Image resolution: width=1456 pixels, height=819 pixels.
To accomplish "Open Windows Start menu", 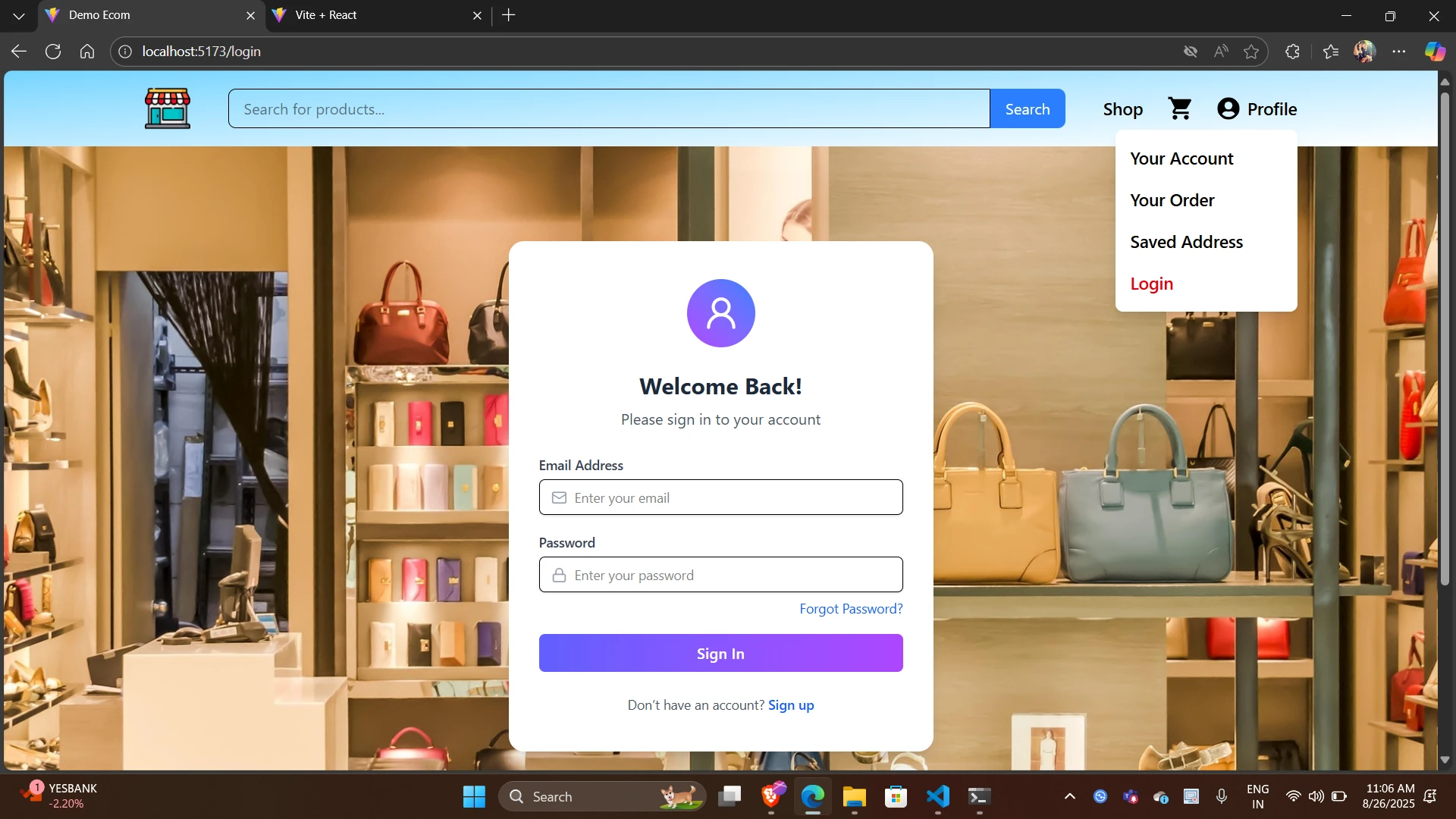I will click(x=474, y=796).
